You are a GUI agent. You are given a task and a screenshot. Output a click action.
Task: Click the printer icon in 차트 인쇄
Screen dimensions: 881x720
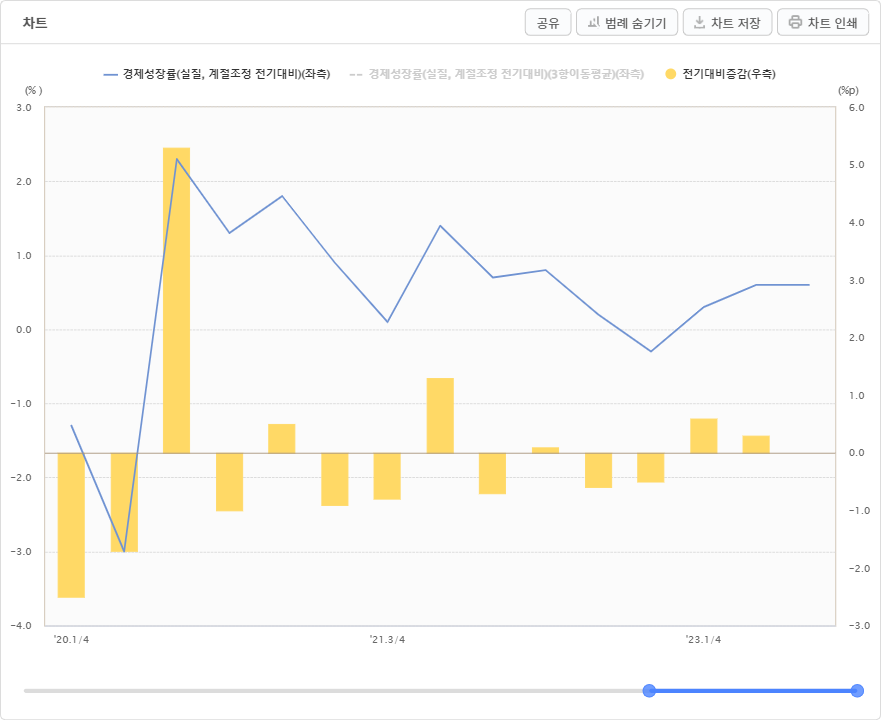pos(795,22)
